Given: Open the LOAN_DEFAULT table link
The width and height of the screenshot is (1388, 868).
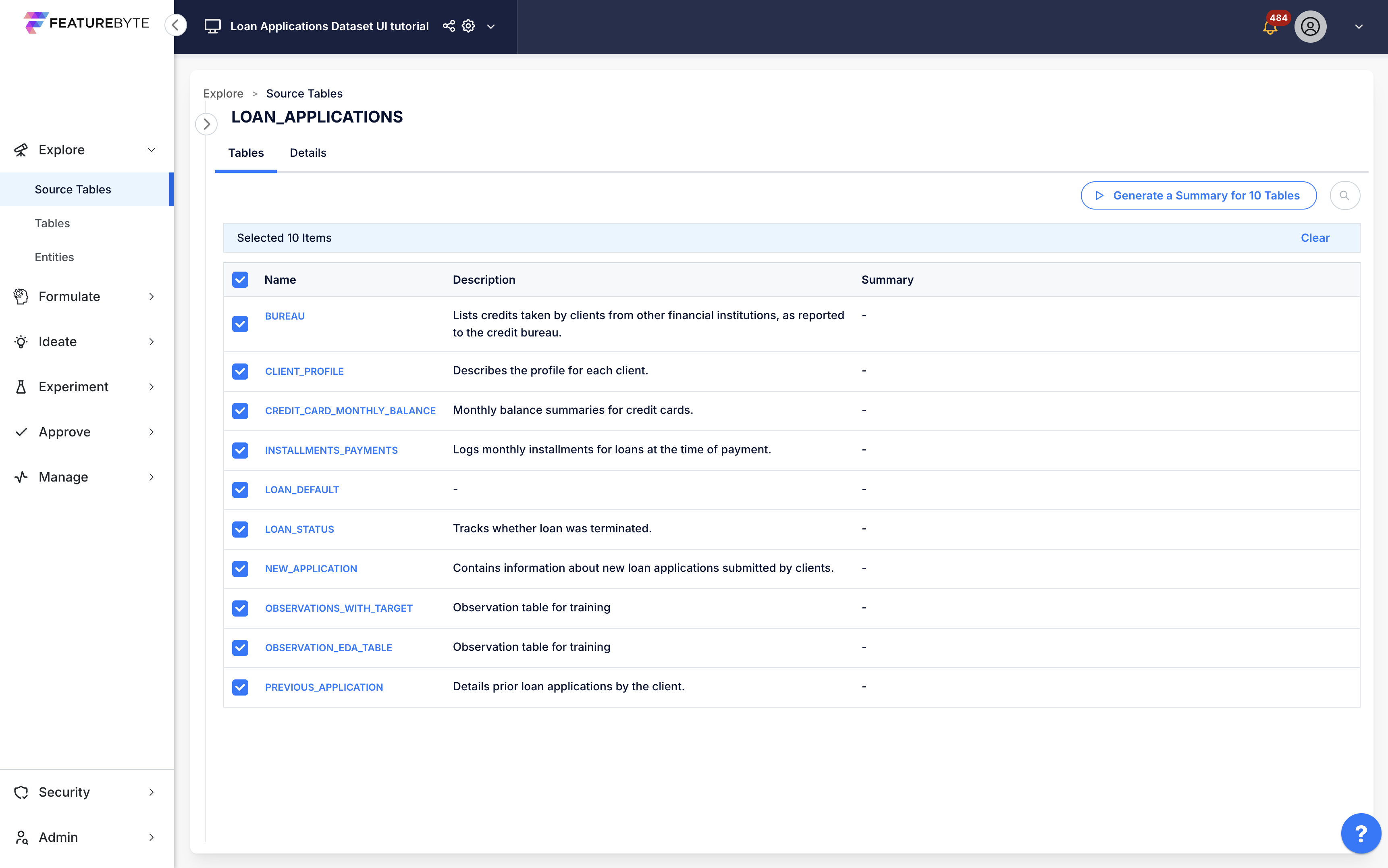Looking at the screenshot, I should [x=302, y=490].
